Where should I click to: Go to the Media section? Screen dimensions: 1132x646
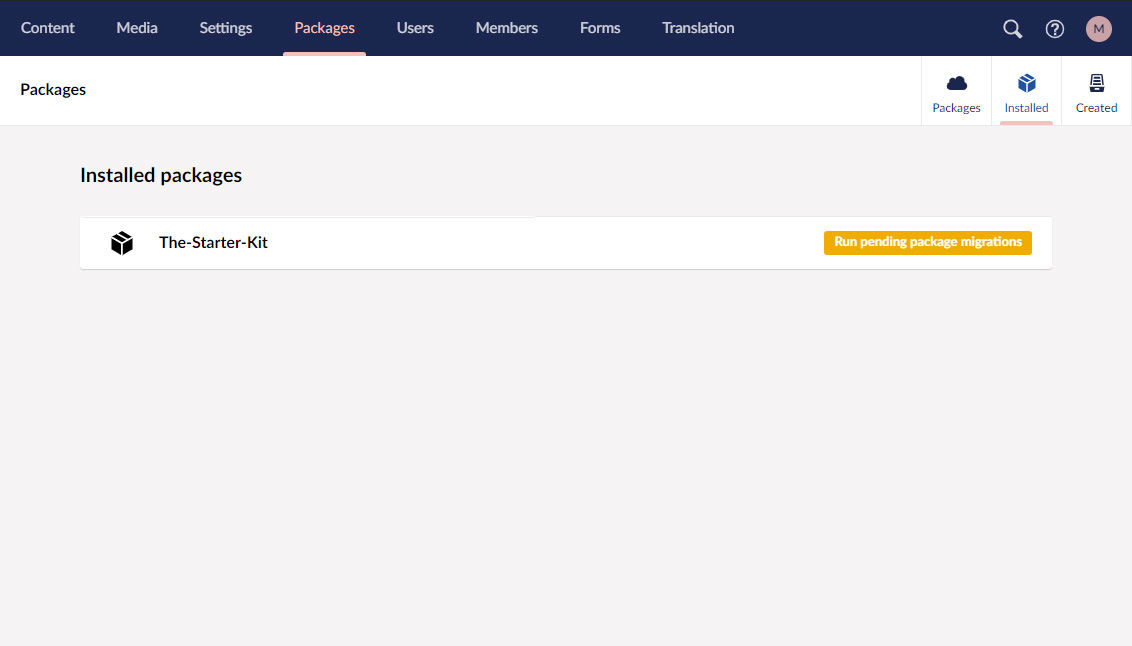tap(137, 28)
